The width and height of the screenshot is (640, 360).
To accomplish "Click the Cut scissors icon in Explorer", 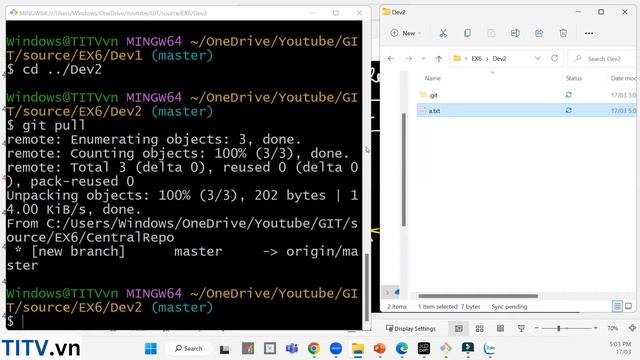I will click(x=443, y=33).
